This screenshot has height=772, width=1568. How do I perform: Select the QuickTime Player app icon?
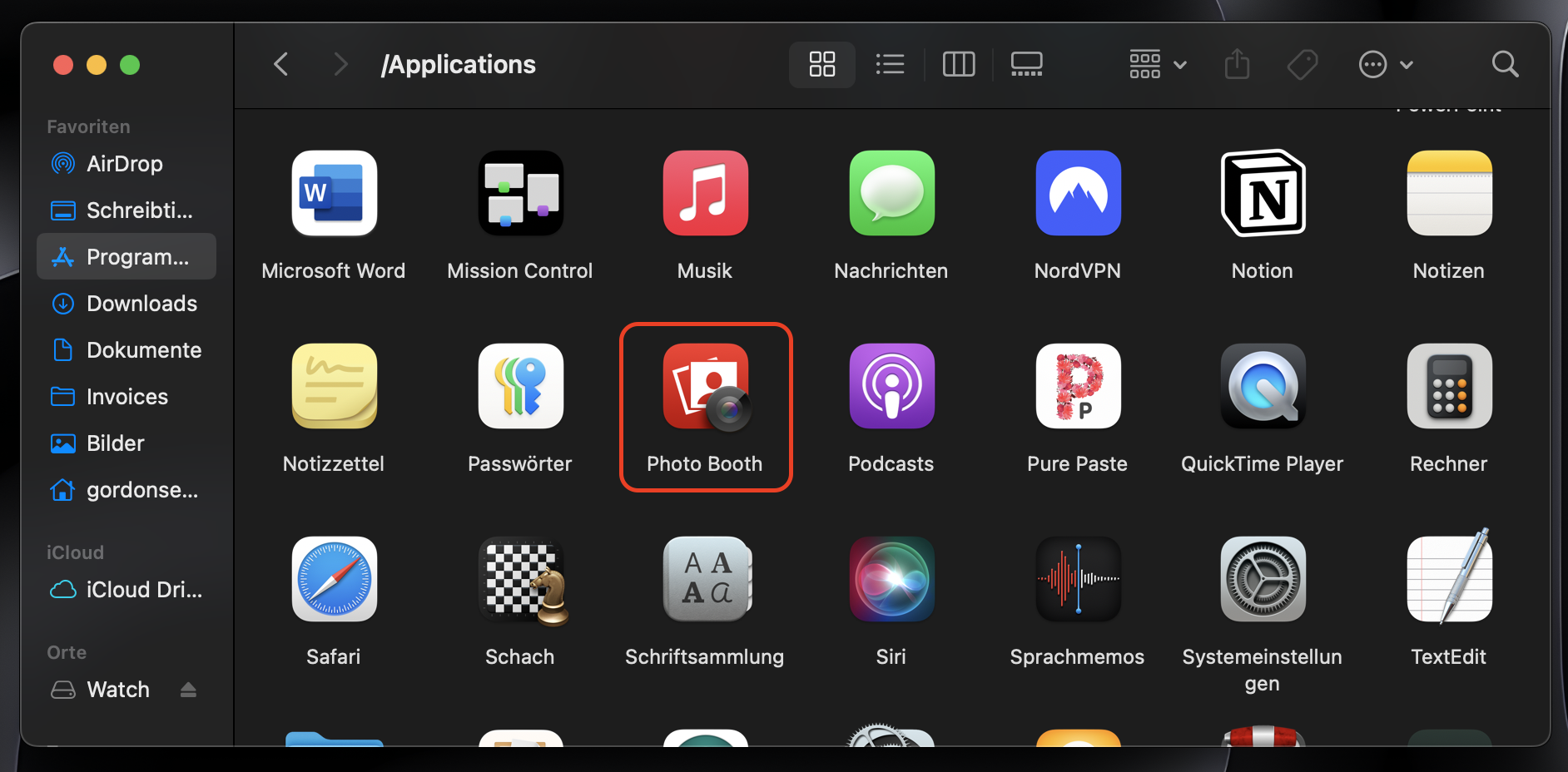point(1263,386)
